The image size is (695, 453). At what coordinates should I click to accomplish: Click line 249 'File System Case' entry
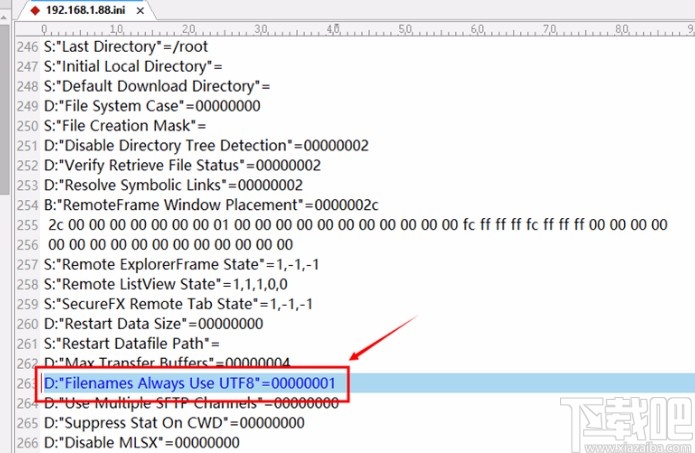pyautogui.click(x=152, y=106)
